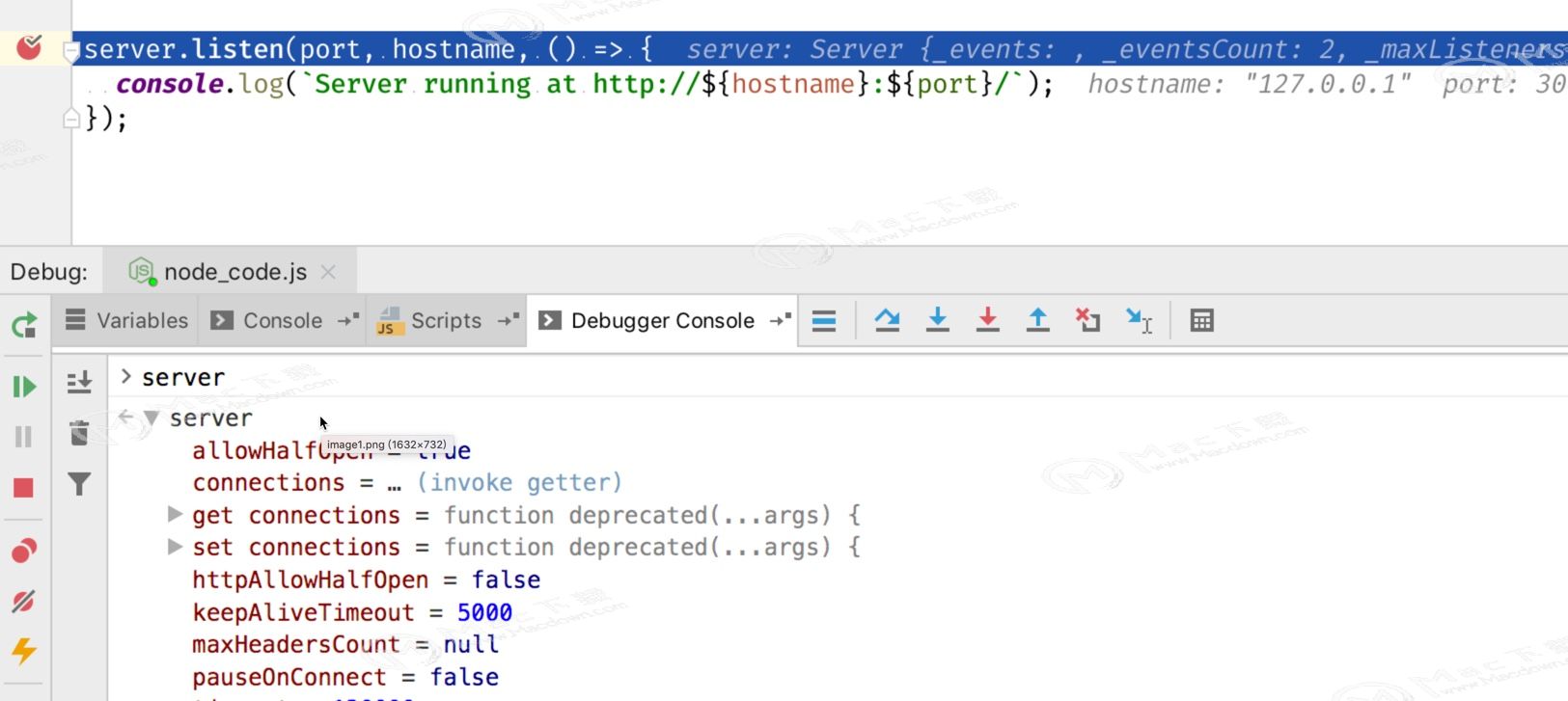The width and height of the screenshot is (1568, 701).
Task: Open the Console tab
Action: 267,321
